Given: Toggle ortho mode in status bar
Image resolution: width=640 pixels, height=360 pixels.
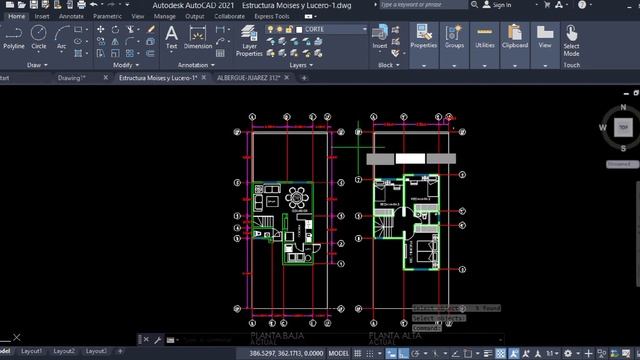Looking at the screenshot, I should click(x=403, y=353).
